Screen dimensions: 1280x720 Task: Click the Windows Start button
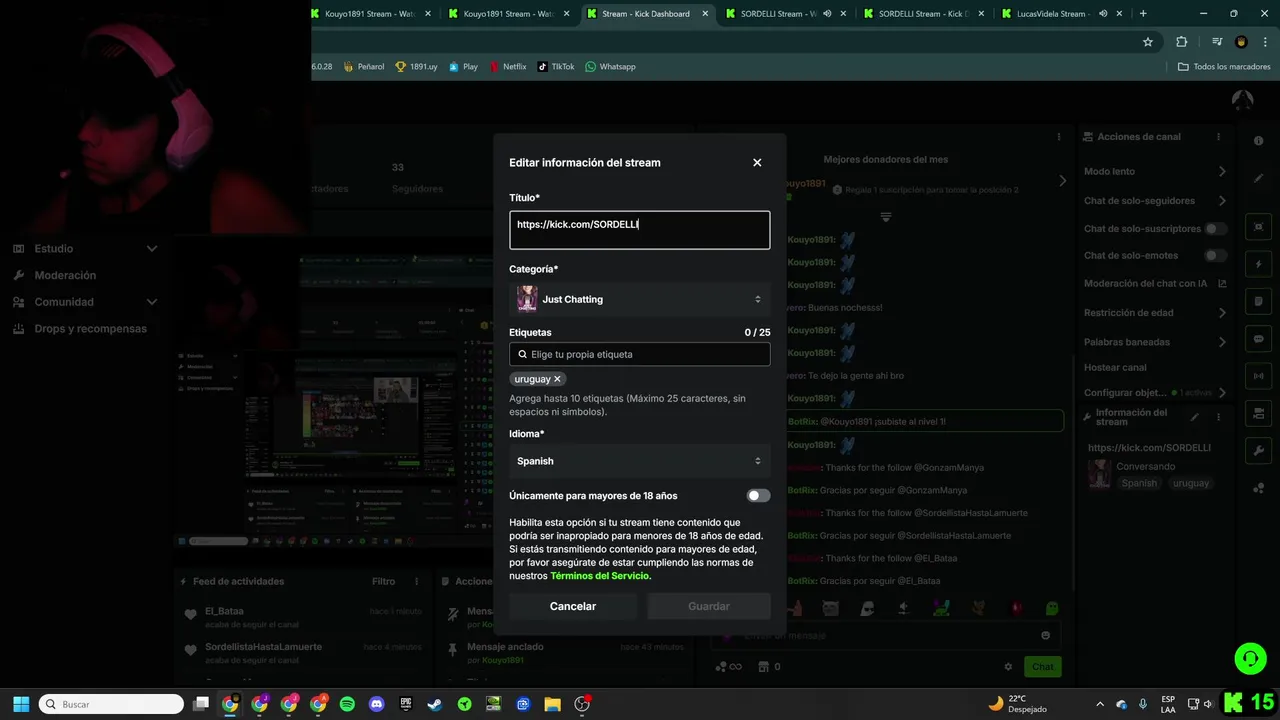pos(21,704)
